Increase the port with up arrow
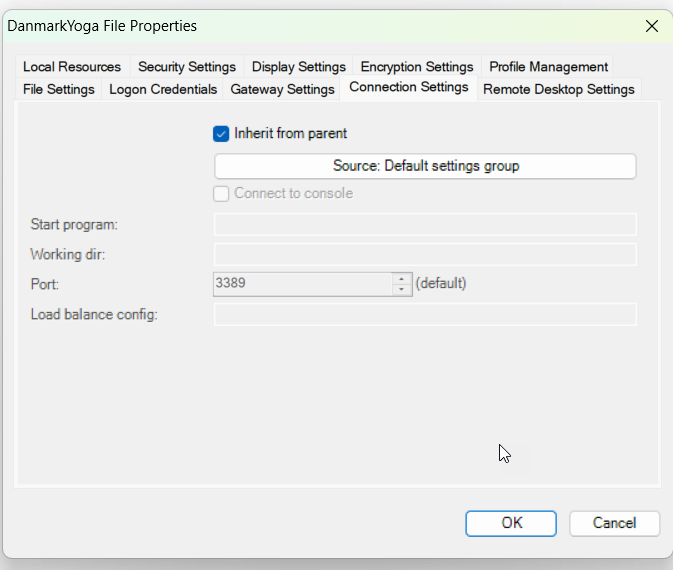Image resolution: width=673 pixels, height=570 pixels. point(401,279)
